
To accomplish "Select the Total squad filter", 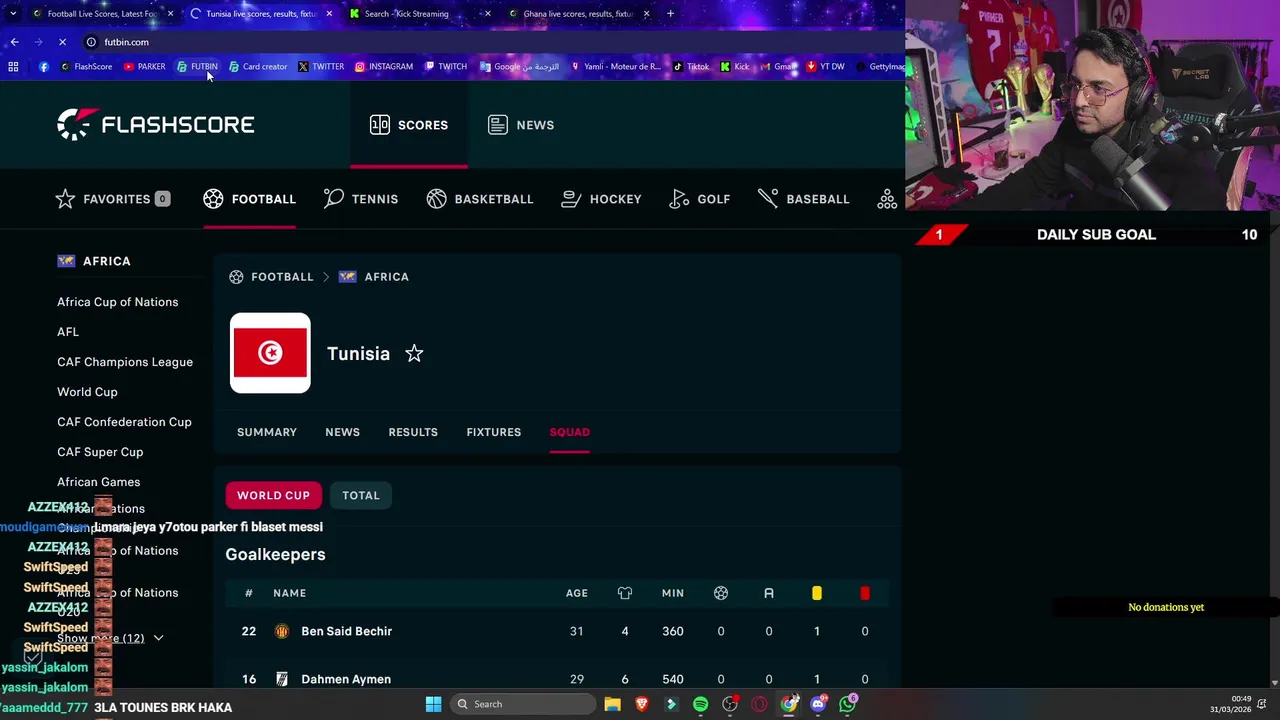I will [361, 495].
